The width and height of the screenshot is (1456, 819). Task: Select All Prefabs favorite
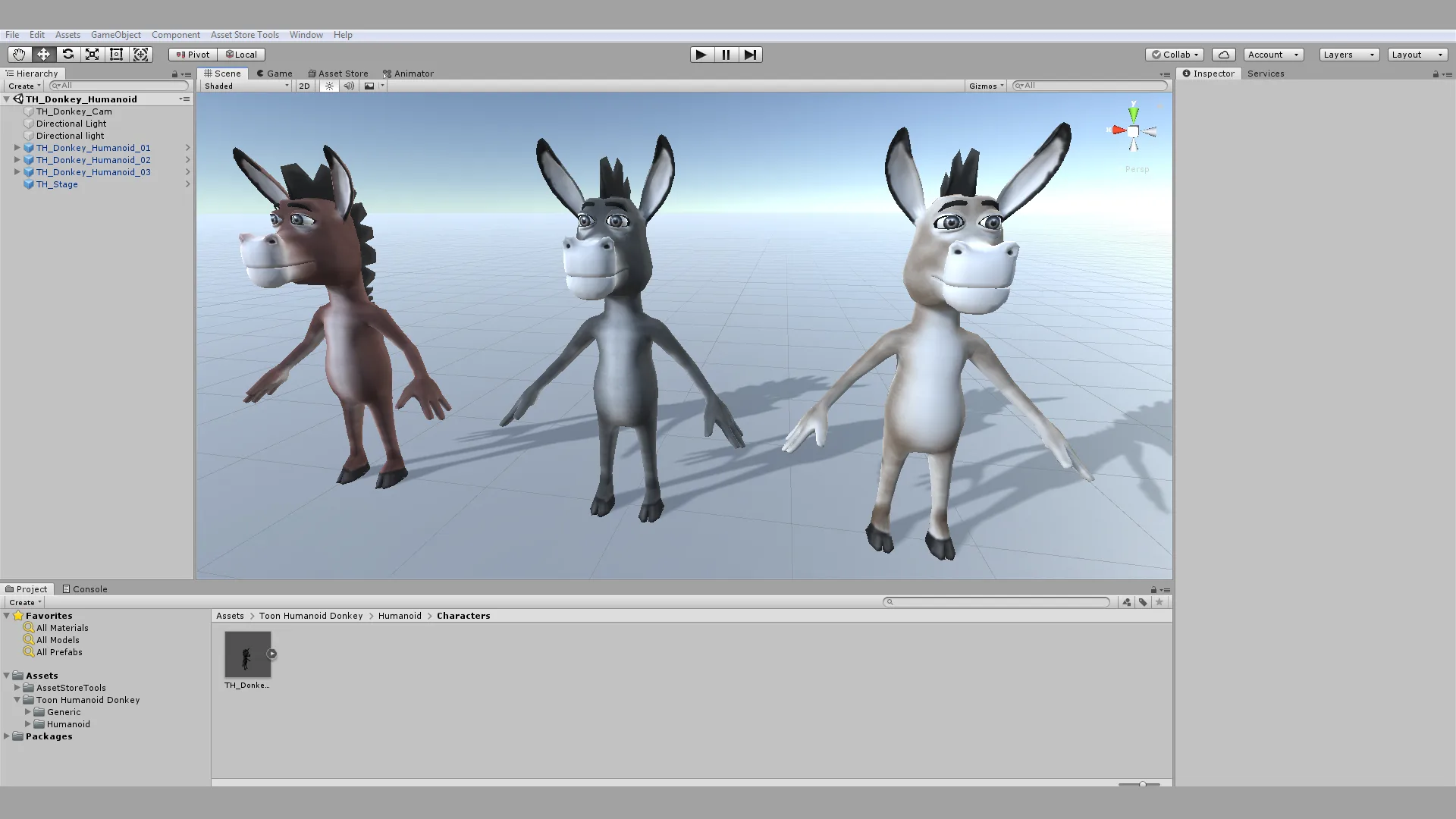[59, 652]
